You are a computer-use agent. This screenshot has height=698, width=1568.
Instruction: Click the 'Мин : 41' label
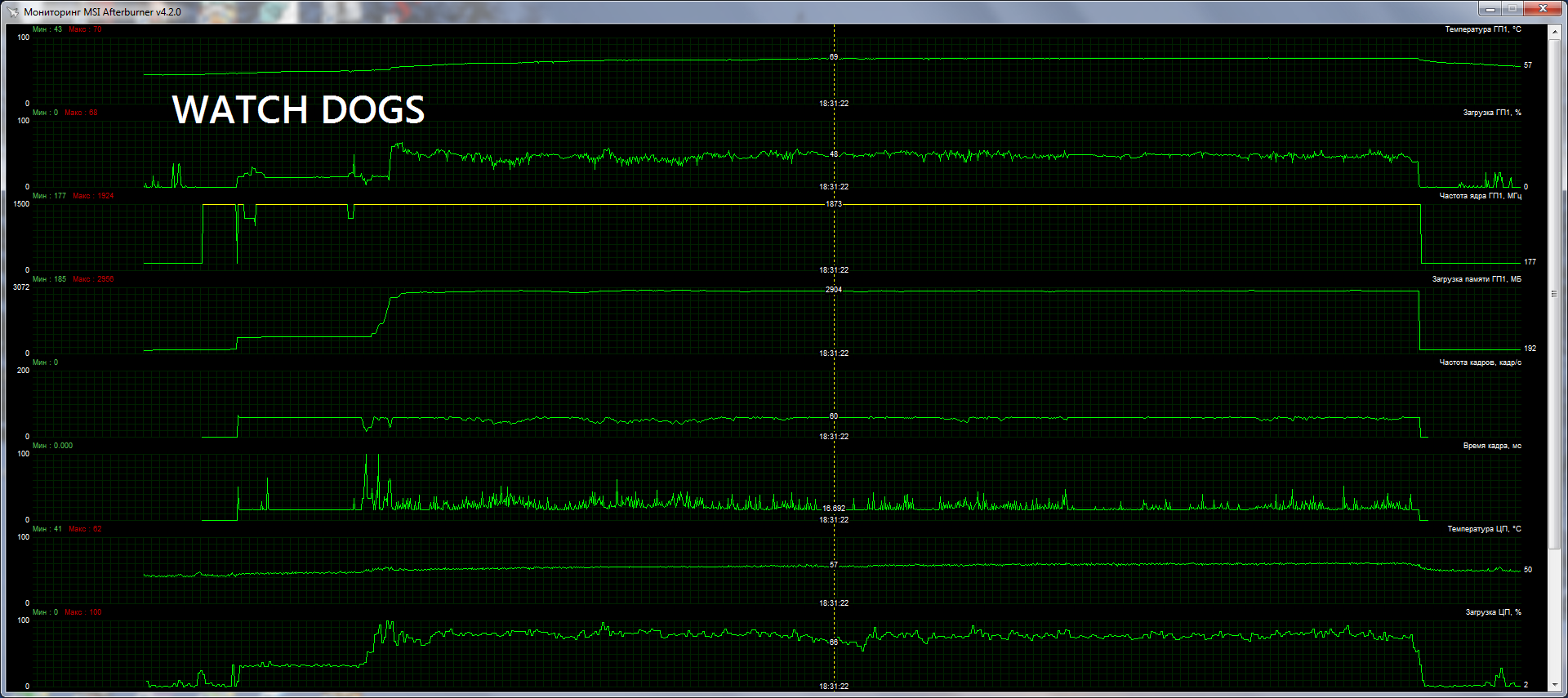[47, 529]
